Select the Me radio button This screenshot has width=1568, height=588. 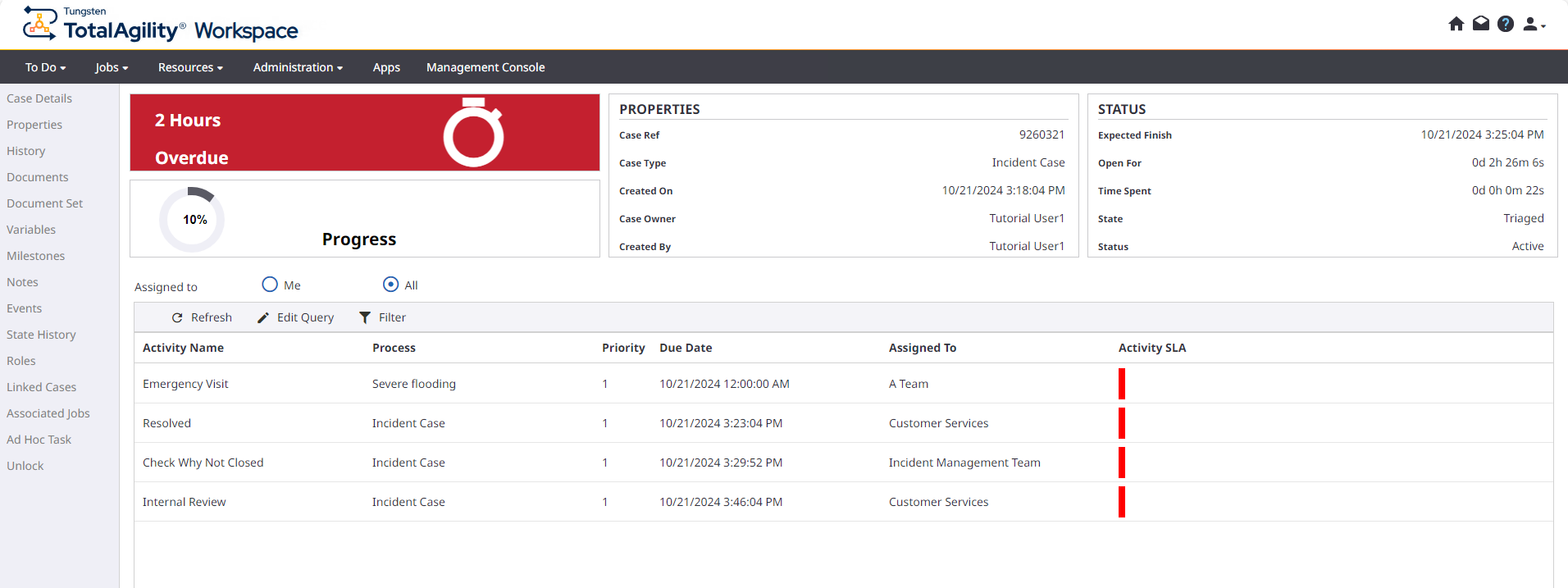(270, 285)
